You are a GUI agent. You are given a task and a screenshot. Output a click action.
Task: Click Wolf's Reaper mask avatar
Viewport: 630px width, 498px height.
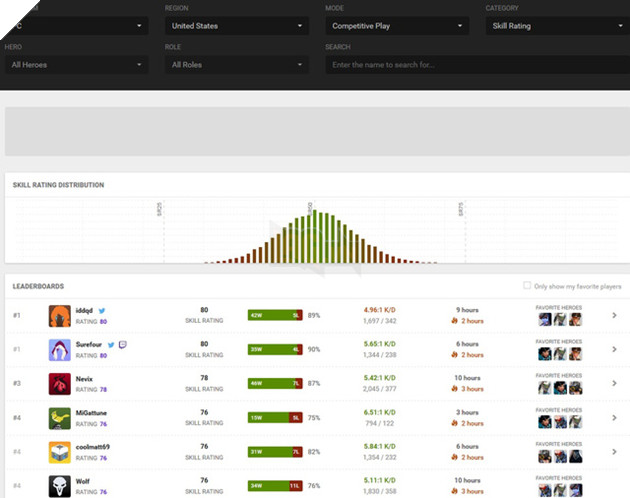point(60,485)
